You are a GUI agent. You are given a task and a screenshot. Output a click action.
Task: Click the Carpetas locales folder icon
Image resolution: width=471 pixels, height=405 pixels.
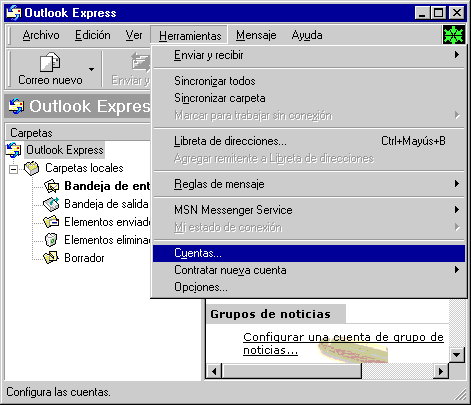coord(32,168)
